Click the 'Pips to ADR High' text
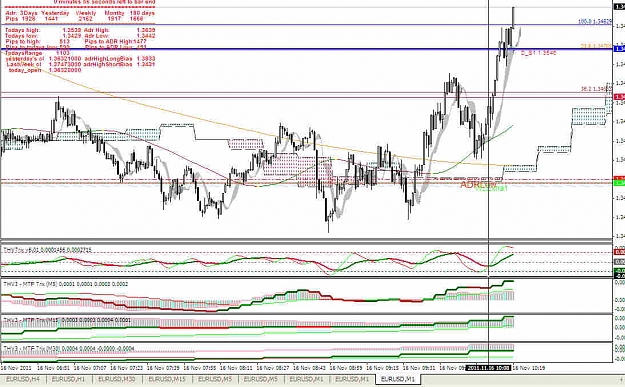 point(108,41)
